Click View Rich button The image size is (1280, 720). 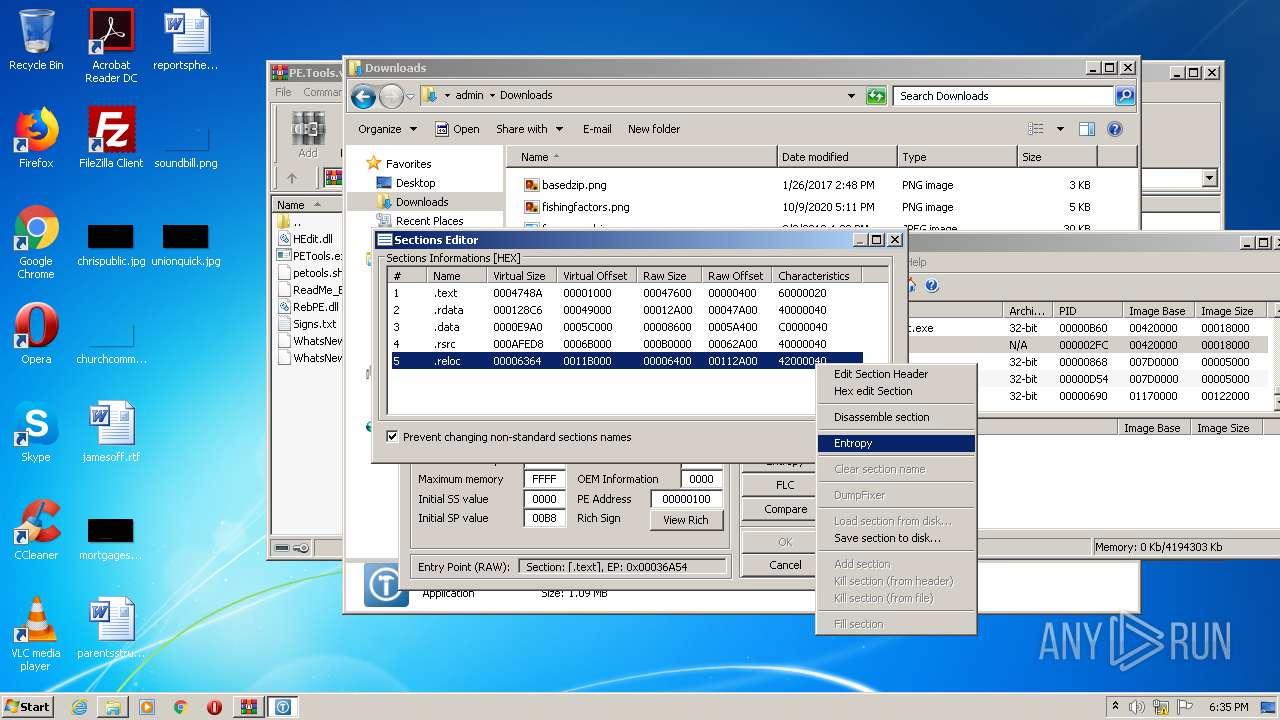pyautogui.click(x=686, y=520)
